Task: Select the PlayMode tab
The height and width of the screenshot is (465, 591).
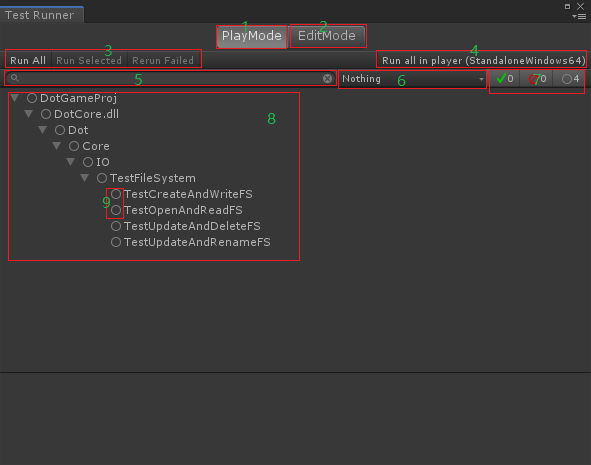Action: pyautogui.click(x=251, y=36)
